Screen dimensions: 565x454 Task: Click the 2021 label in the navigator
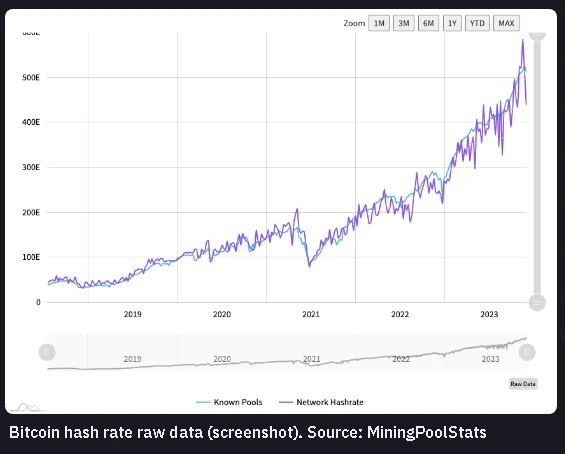pyautogui.click(x=311, y=359)
